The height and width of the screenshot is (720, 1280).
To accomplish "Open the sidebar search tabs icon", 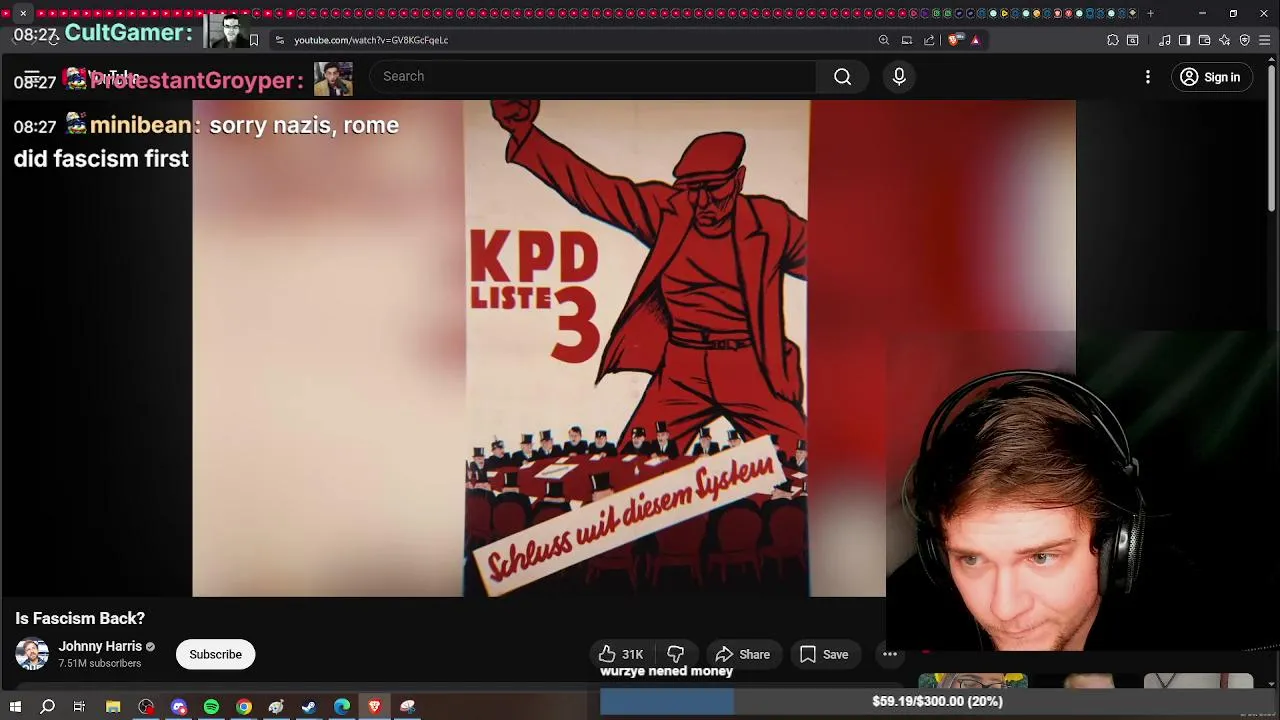I will [1132, 40].
